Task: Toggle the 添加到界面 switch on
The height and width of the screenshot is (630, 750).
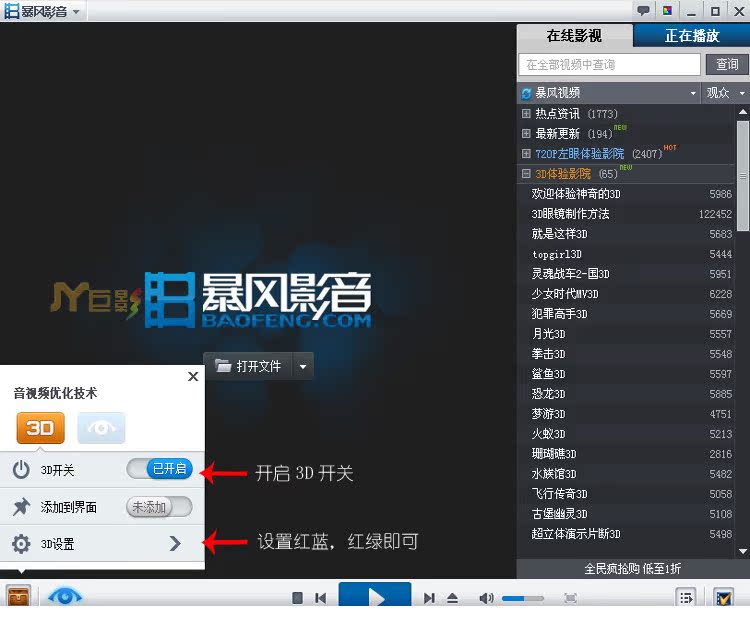Action: pos(160,507)
